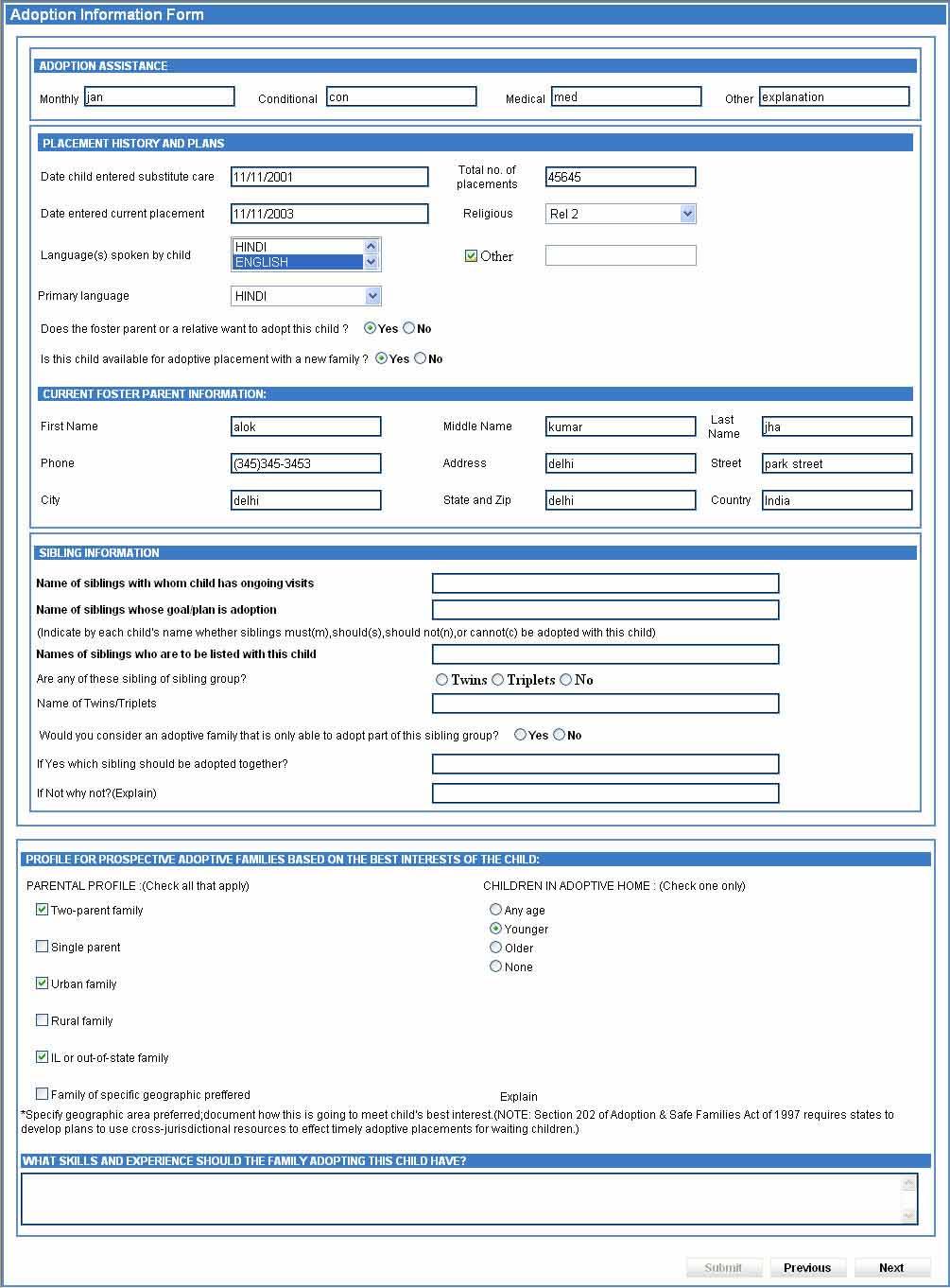Choose No for sibling group type
Image resolution: width=950 pixels, height=1288 pixels.
565,680
